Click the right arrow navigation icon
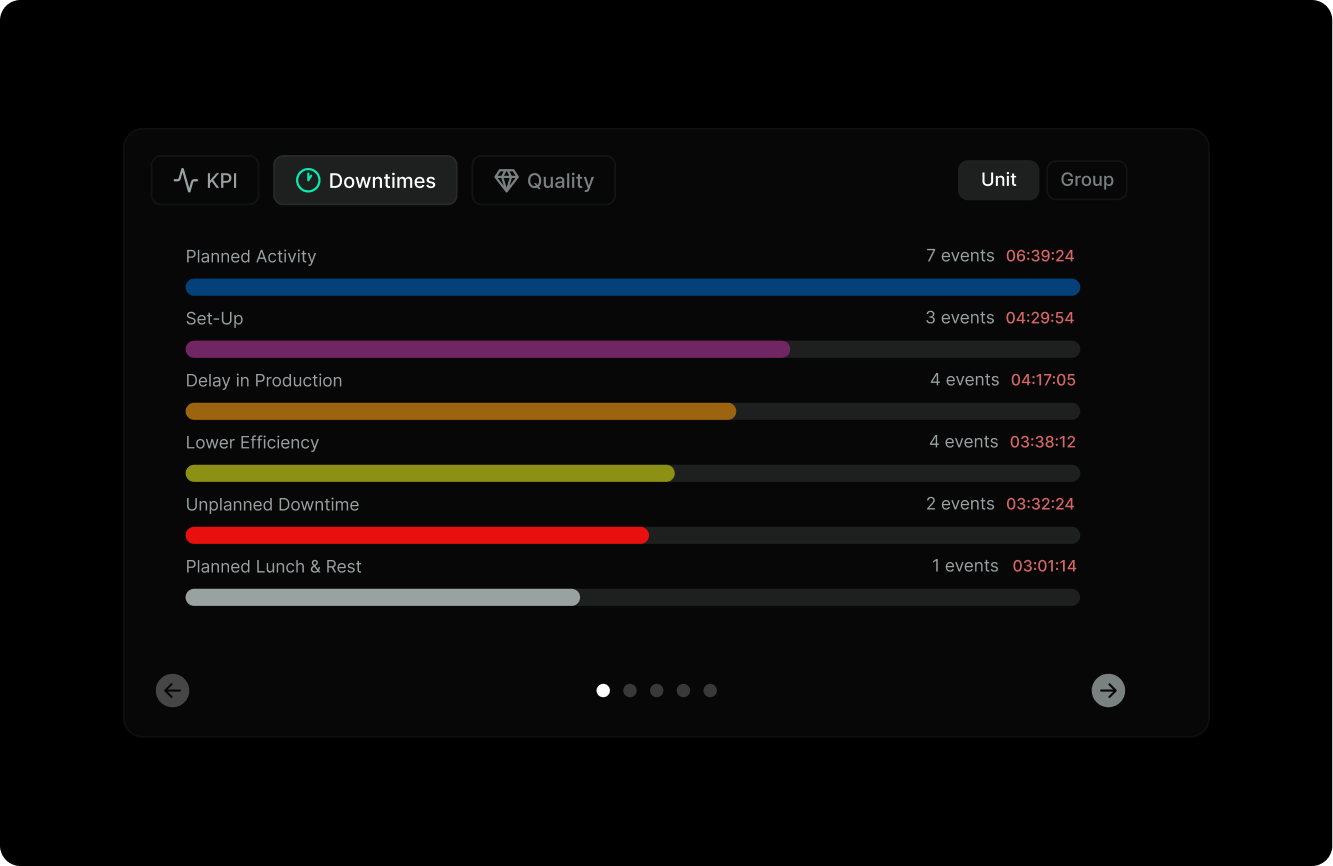 click(1108, 690)
